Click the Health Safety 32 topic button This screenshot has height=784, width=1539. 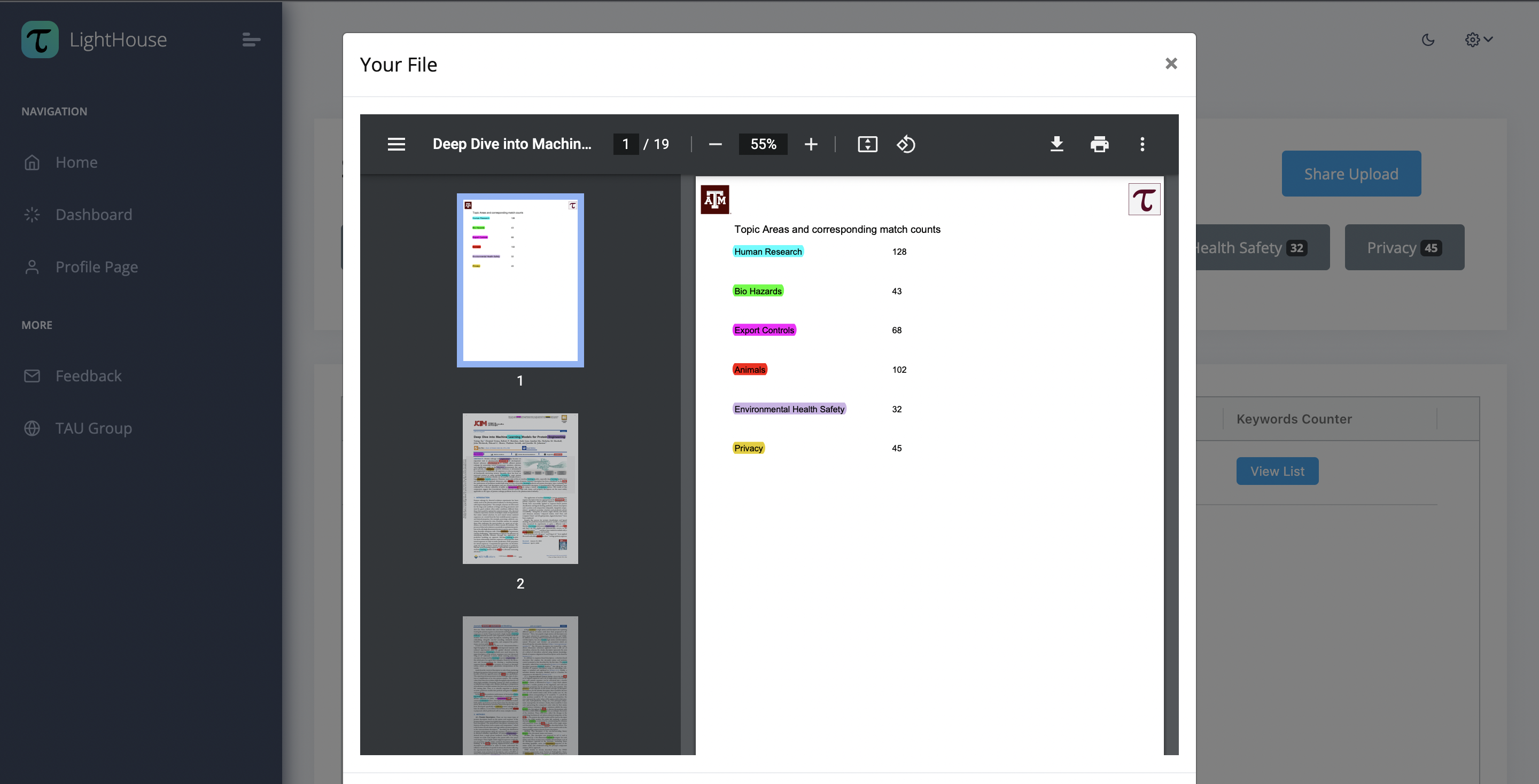tap(1262, 248)
